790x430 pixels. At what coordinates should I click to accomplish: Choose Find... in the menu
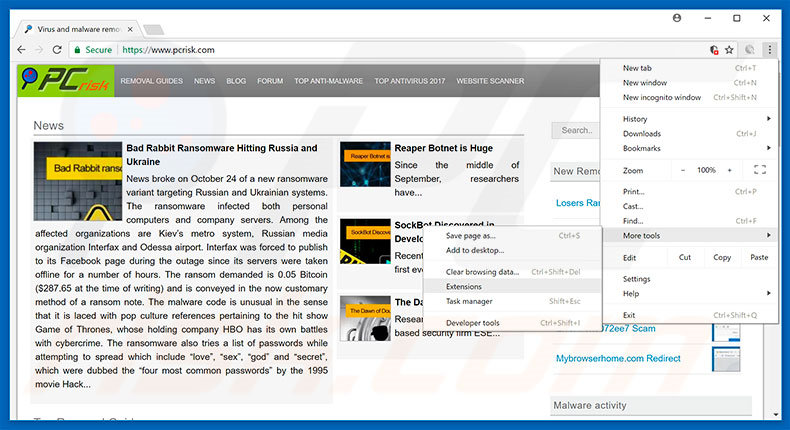[x=689, y=220]
